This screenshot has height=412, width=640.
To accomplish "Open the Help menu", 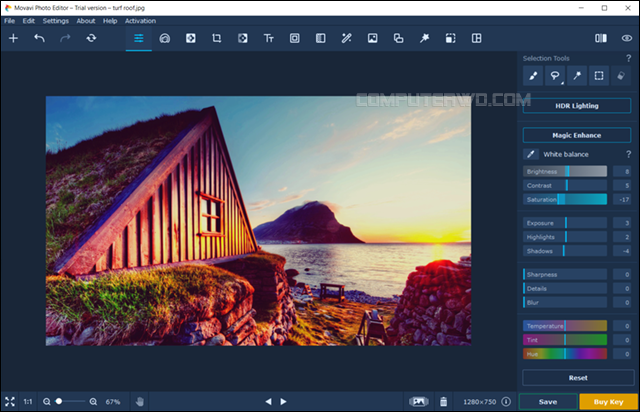I will (110, 21).
